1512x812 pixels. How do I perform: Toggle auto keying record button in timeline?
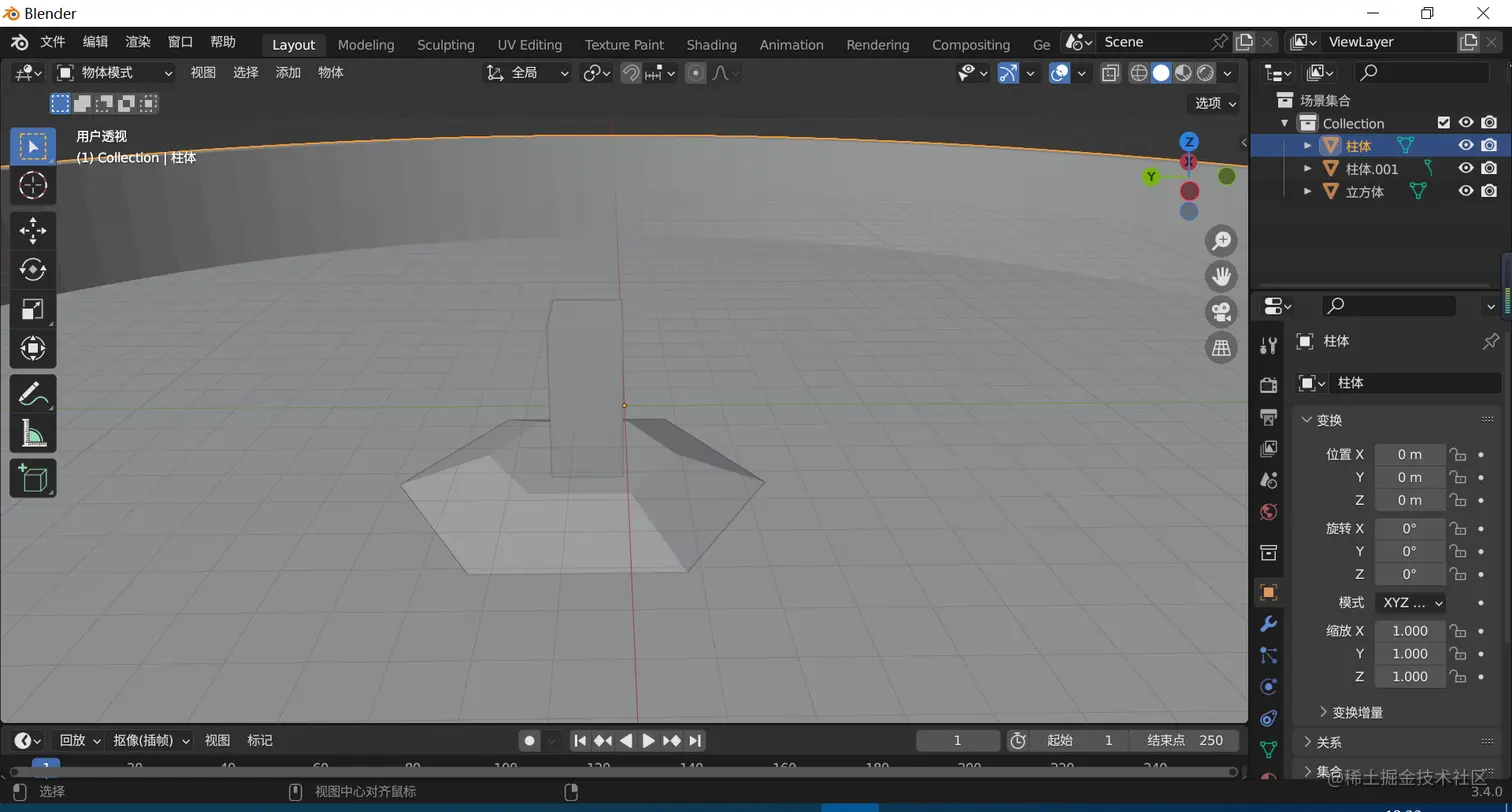click(529, 741)
